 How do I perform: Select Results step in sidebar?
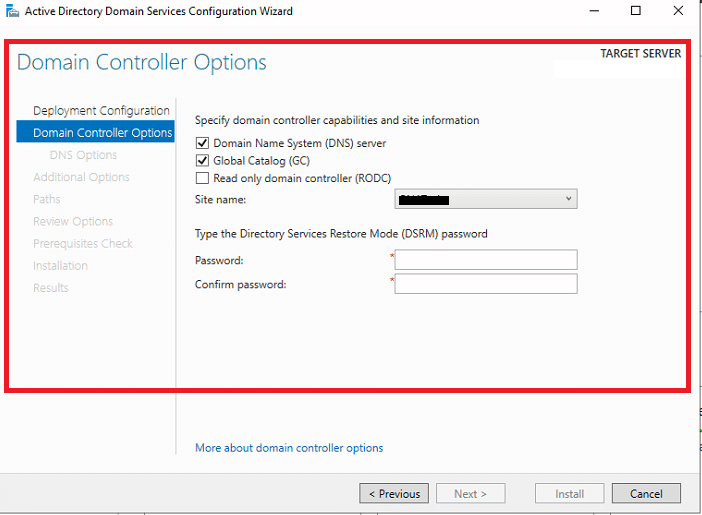51,288
